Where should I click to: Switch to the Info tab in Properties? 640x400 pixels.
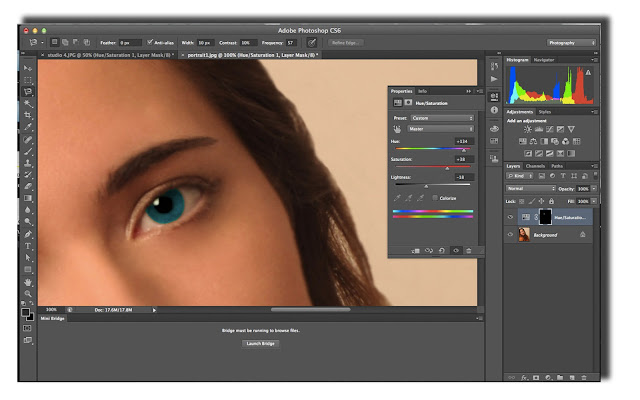422,91
